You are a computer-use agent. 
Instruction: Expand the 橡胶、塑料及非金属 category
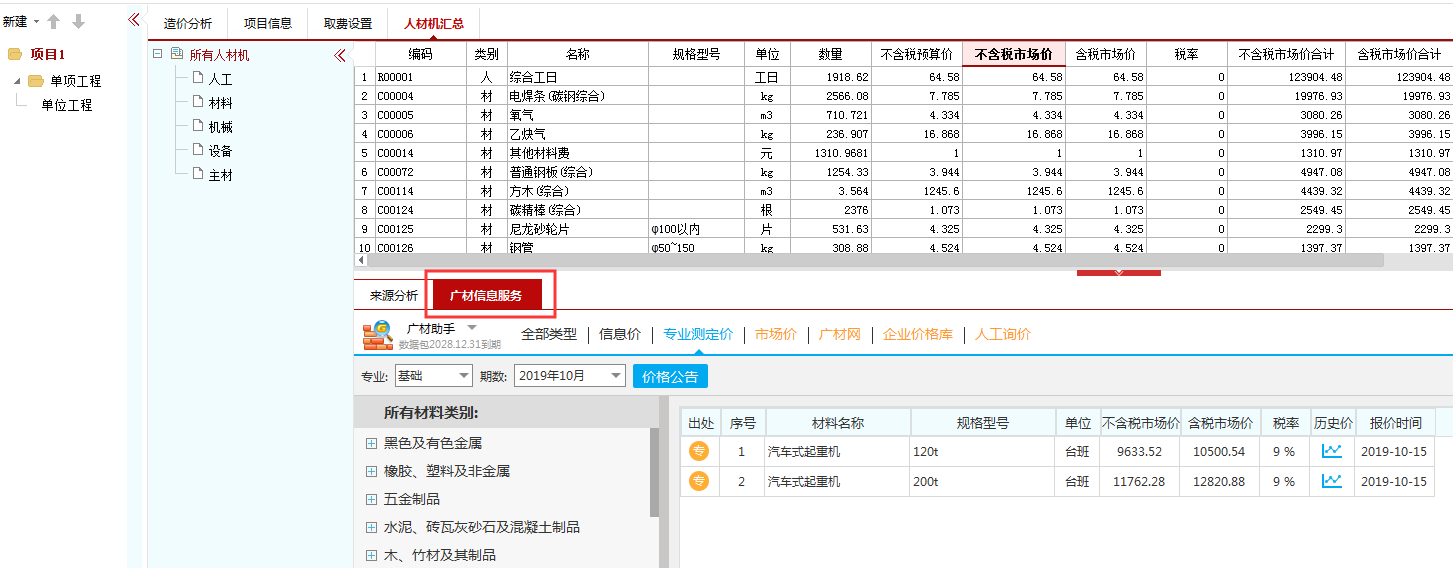click(371, 471)
